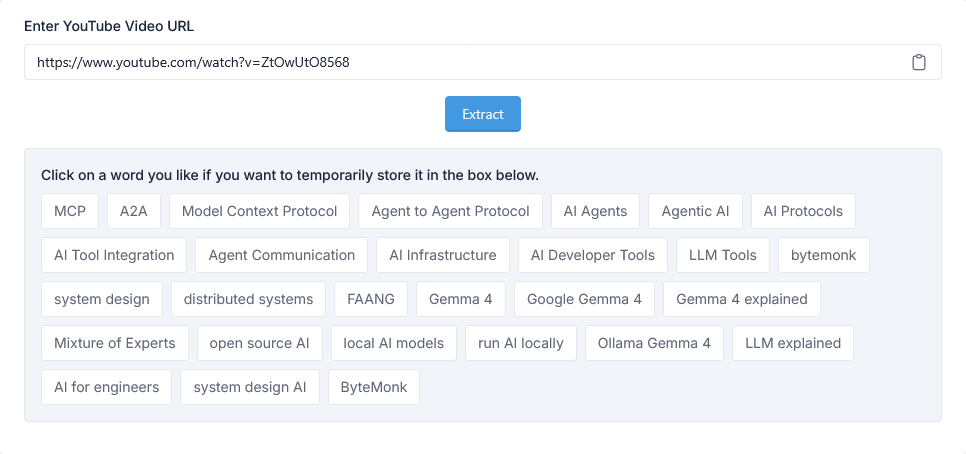Select the capitalized ByteMonk tag
This screenshot has width=966, height=454.
click(x=373, y=387)
